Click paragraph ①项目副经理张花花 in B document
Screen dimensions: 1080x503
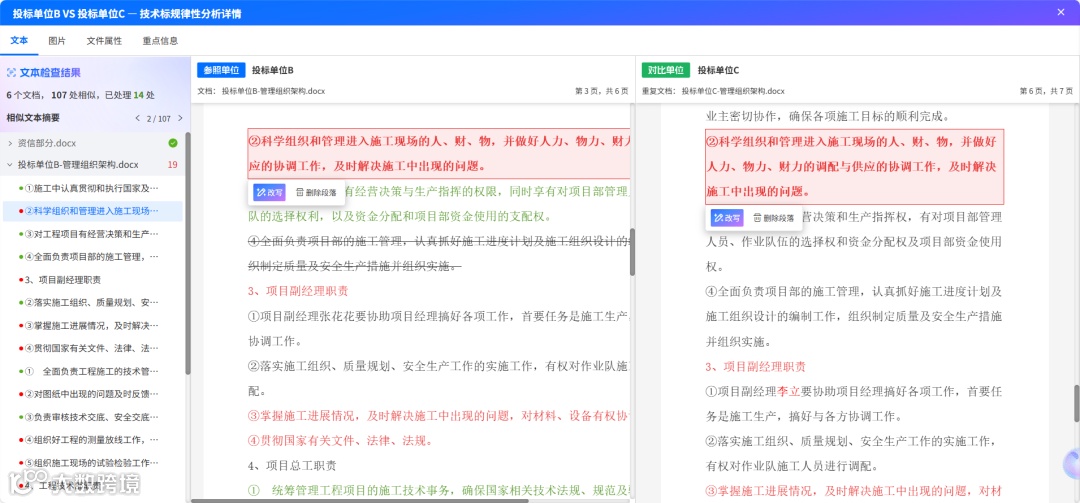439,329
